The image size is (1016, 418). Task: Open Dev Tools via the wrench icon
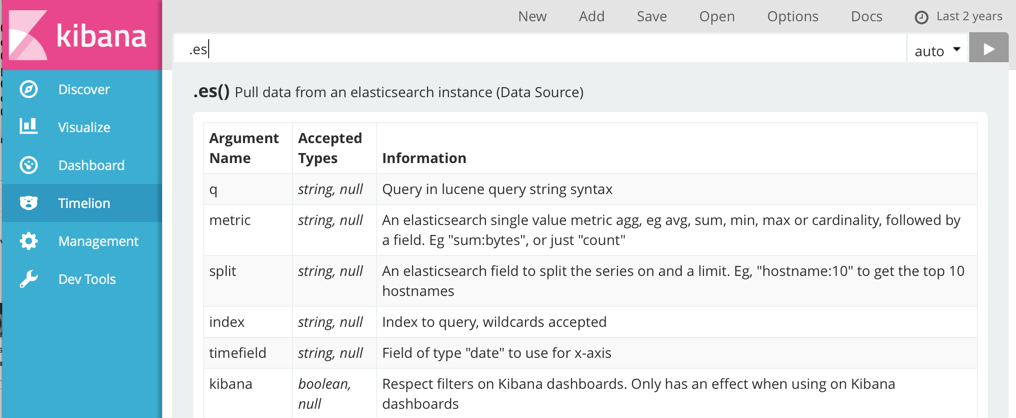click(x=29, y=279)
